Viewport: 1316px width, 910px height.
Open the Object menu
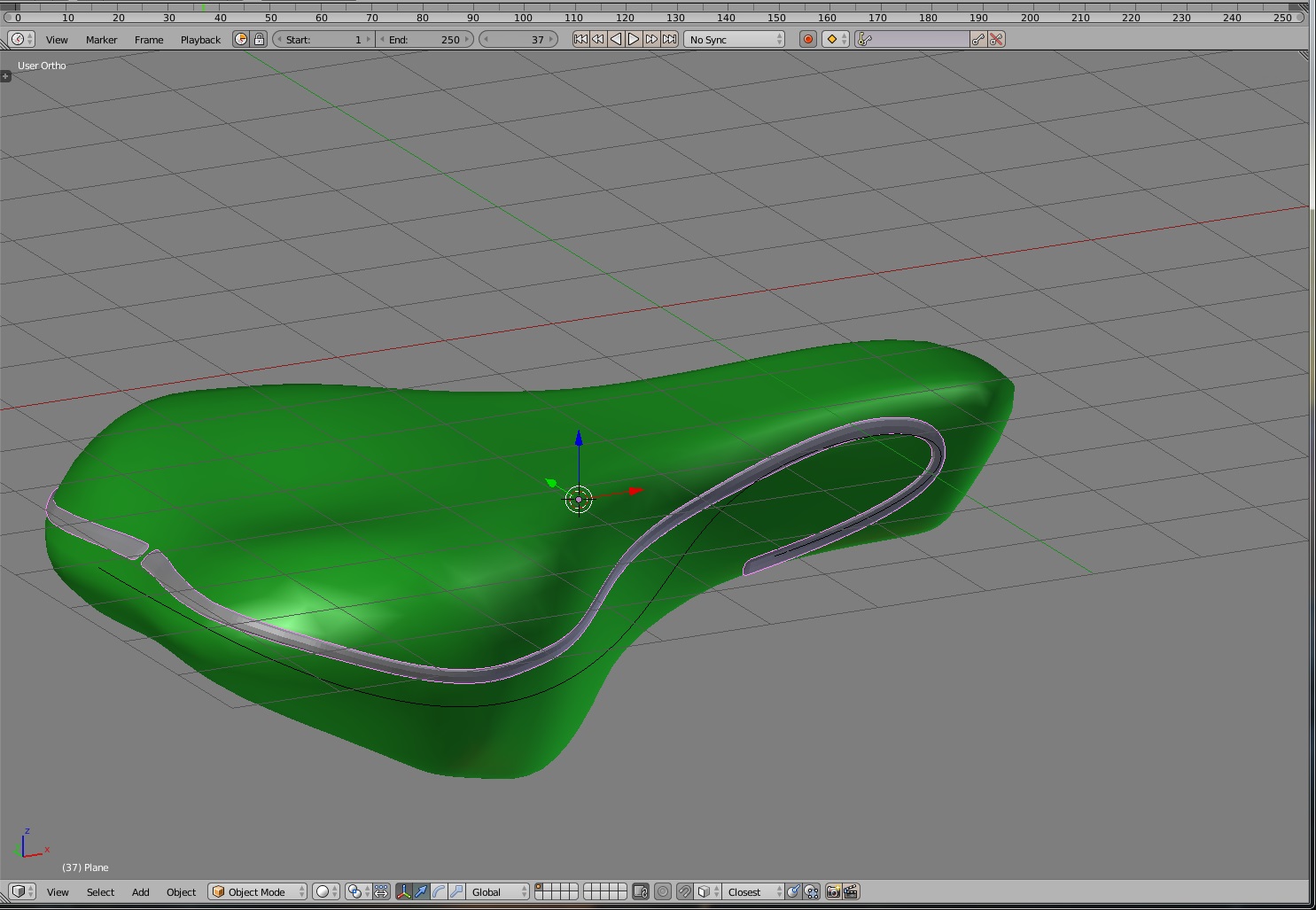click(181, 892)
